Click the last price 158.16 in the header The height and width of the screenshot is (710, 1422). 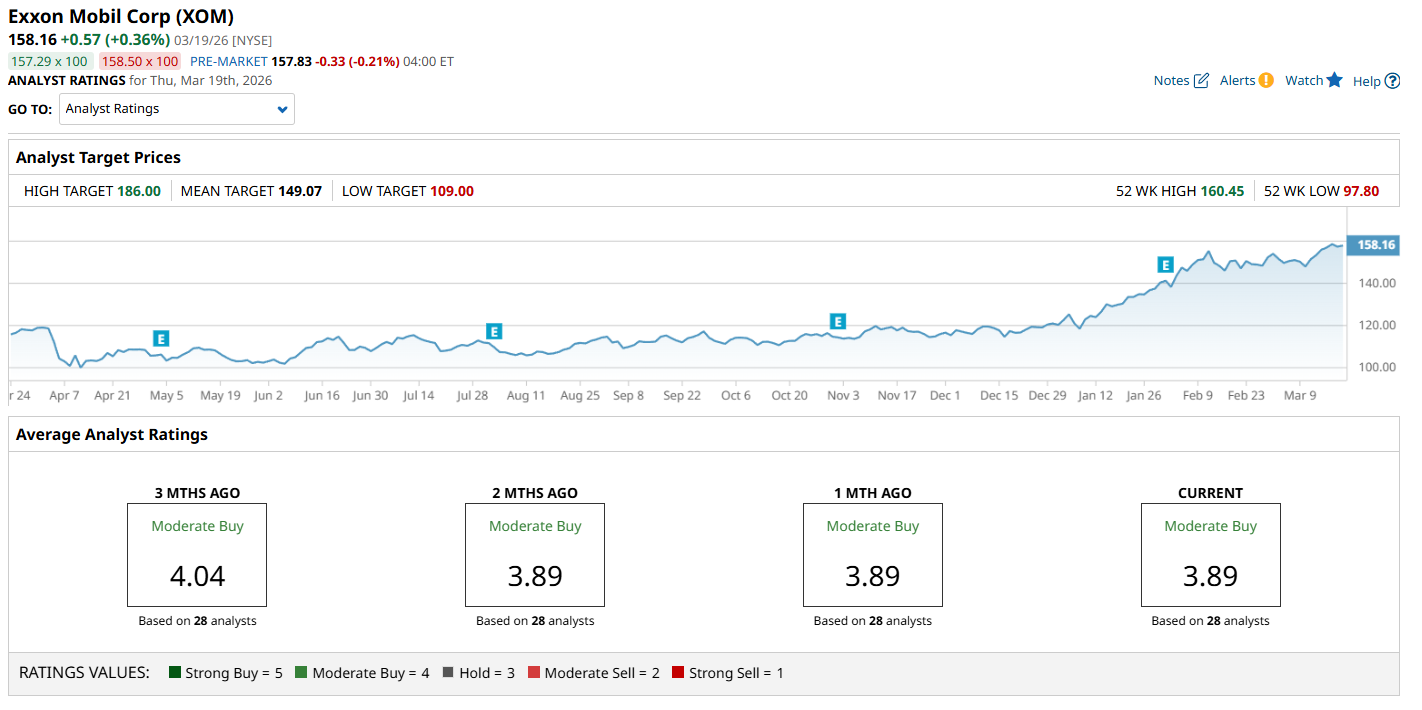(32, 40)
